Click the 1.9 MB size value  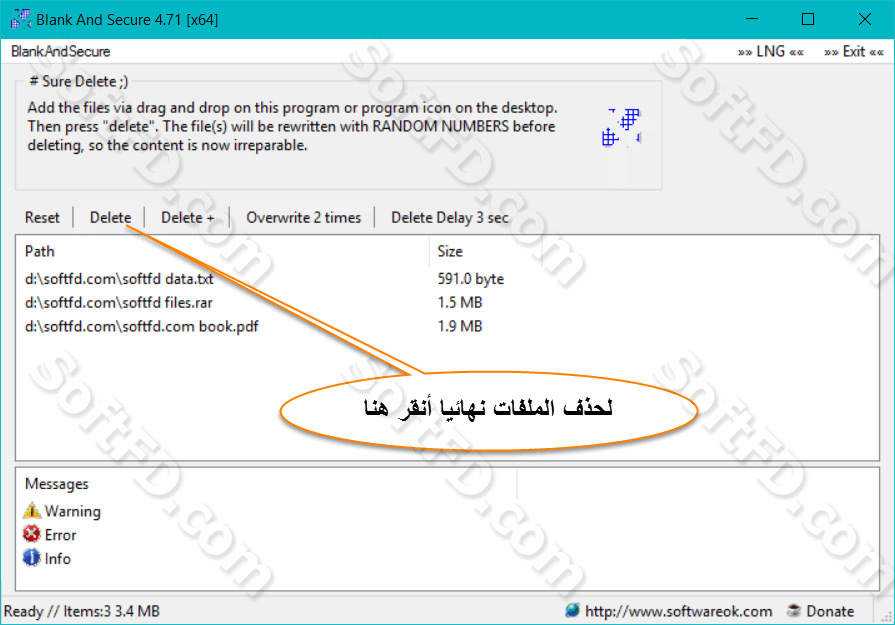coord(460,326)
